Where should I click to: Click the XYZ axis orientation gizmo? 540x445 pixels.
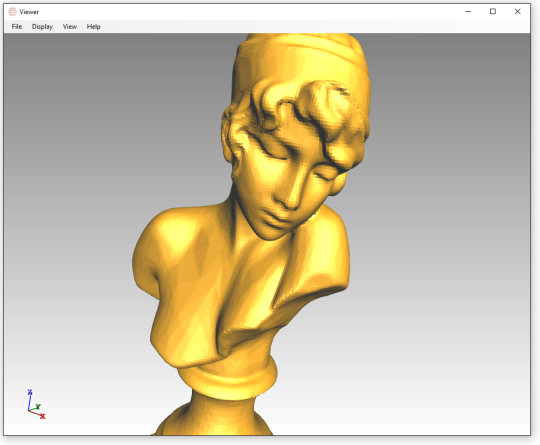pos(36,404)
